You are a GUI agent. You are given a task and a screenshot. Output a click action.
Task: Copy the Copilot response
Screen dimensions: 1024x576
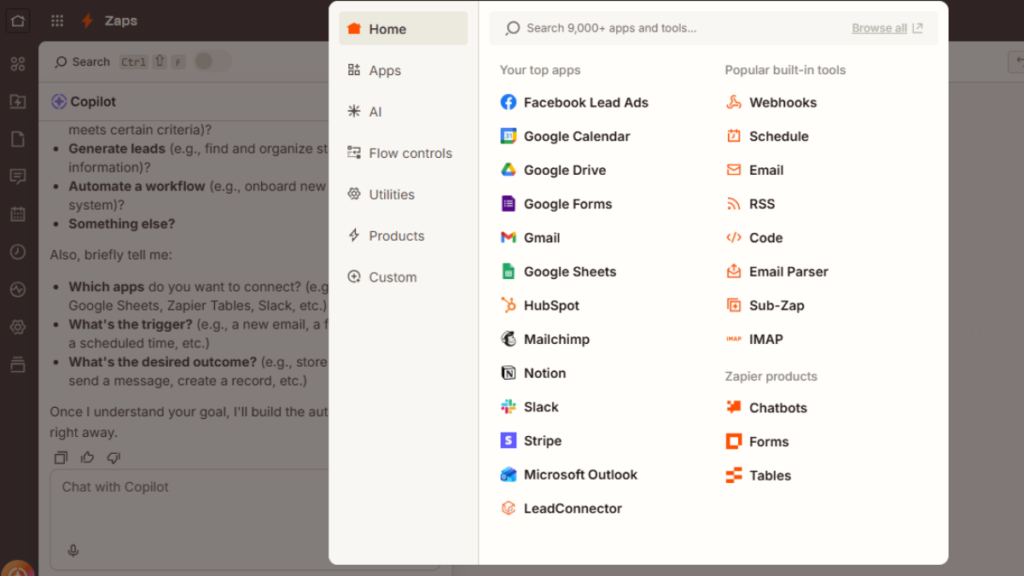[61, 458]
